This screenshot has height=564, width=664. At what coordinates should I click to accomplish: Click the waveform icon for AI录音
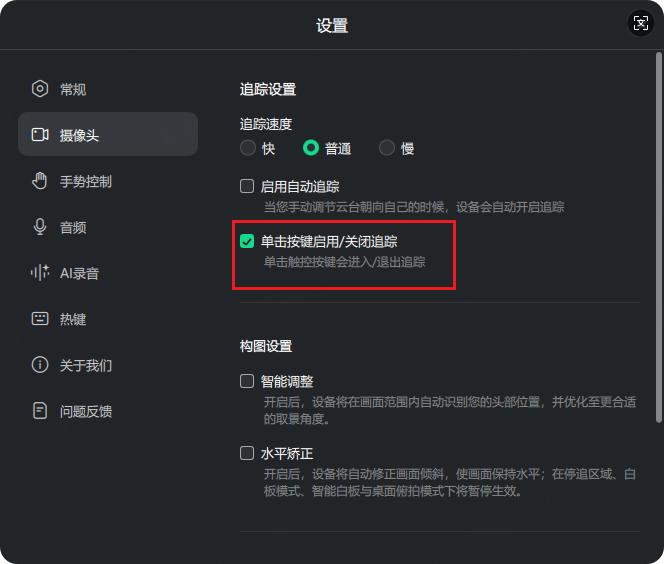point(40,273)
